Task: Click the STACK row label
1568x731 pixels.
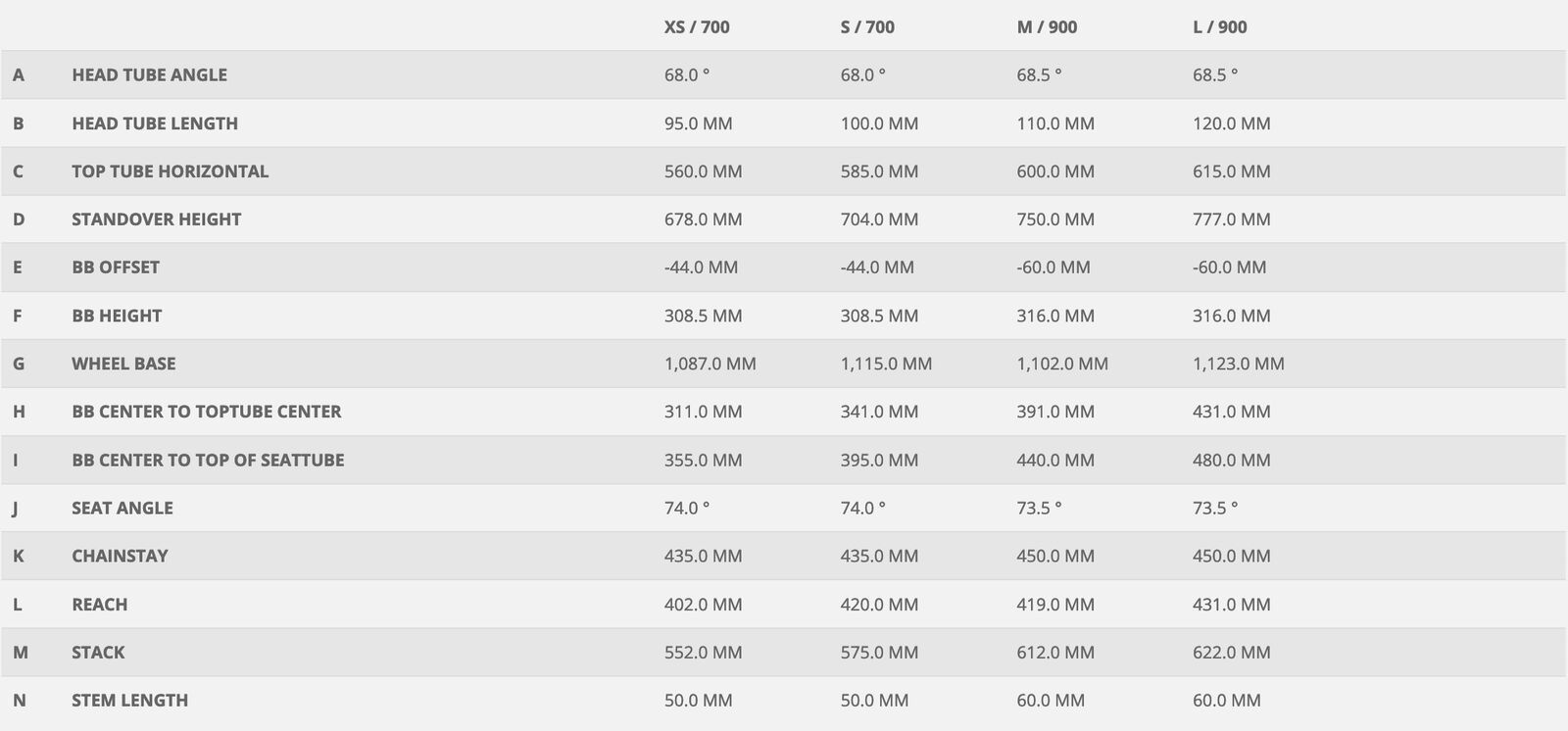Action: click(98, 653)
